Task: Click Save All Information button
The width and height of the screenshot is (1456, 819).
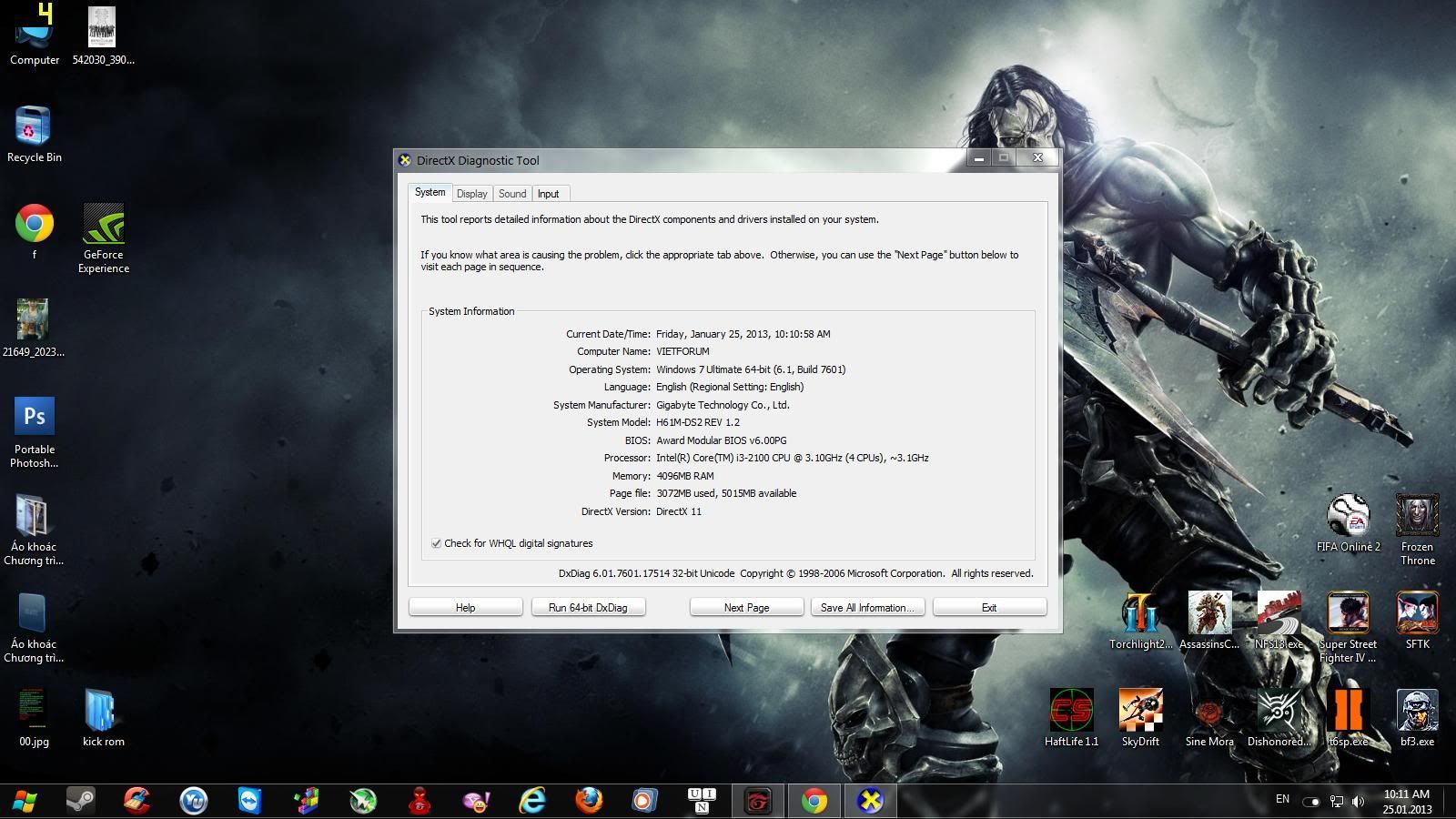Action: click(867, 607)
